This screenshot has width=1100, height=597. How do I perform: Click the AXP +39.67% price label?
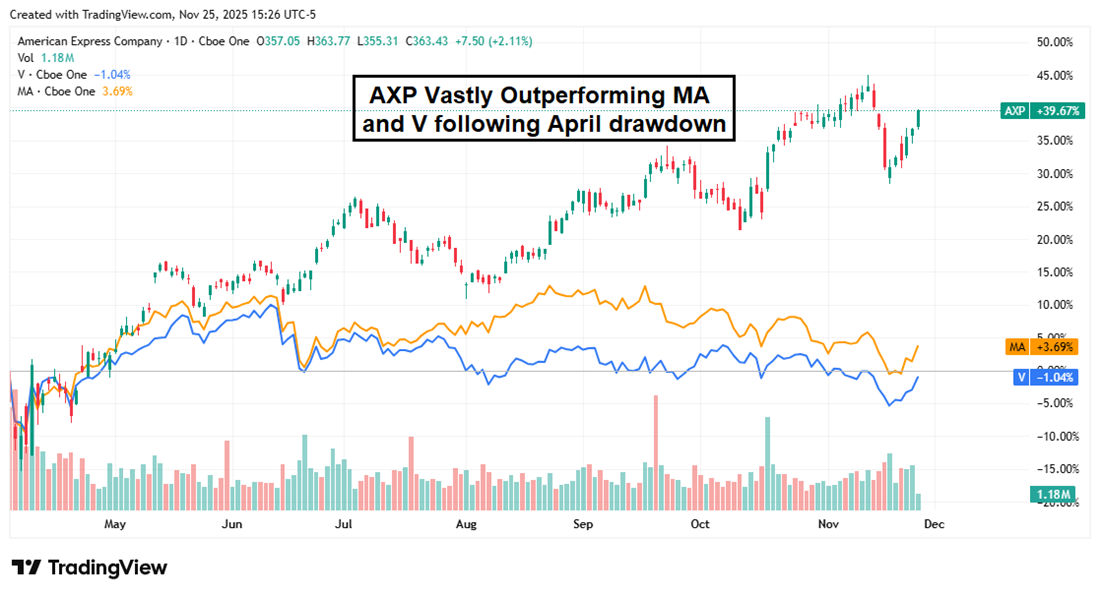[1042, 111]
